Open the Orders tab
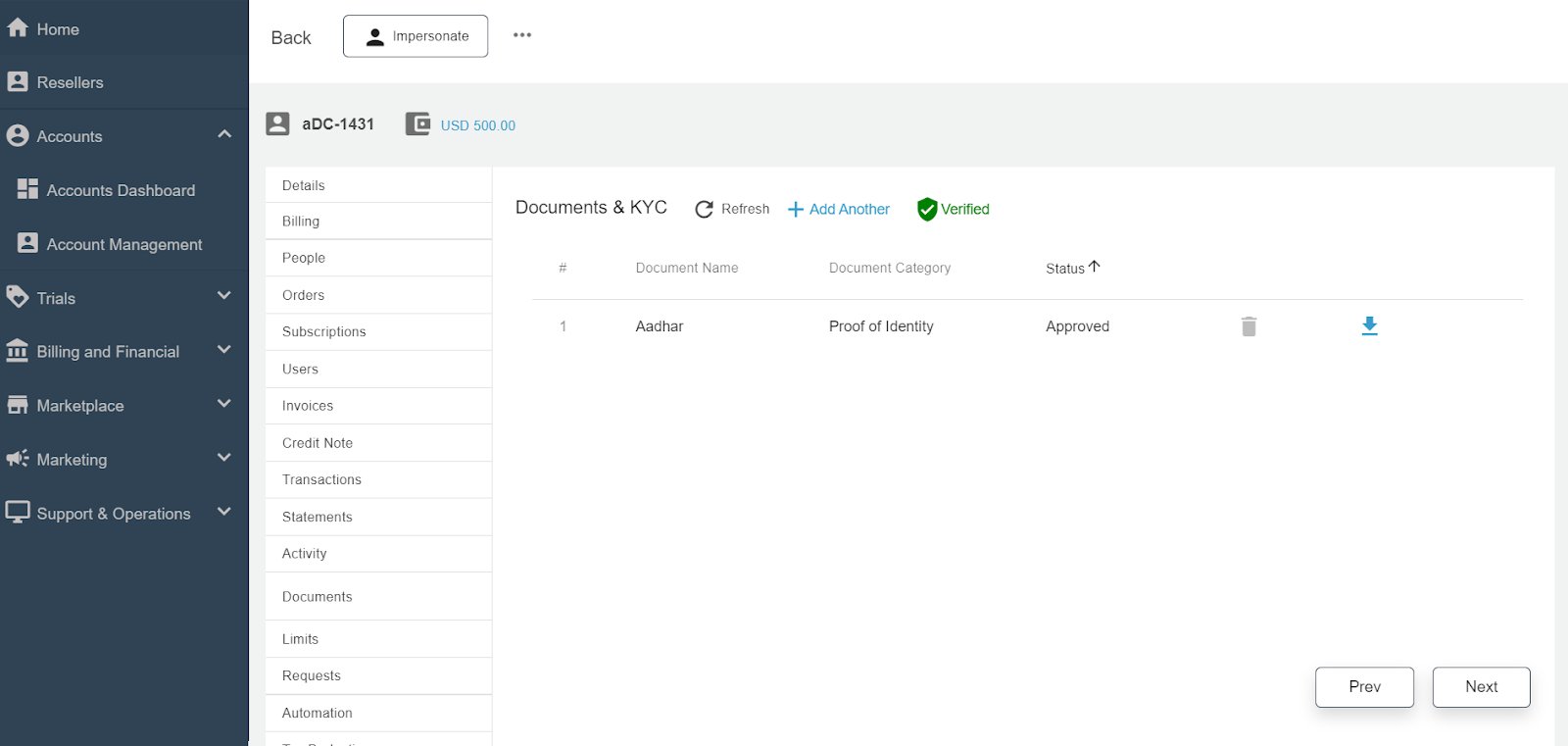The image size is (1568, 746). [x=378, y=295]
